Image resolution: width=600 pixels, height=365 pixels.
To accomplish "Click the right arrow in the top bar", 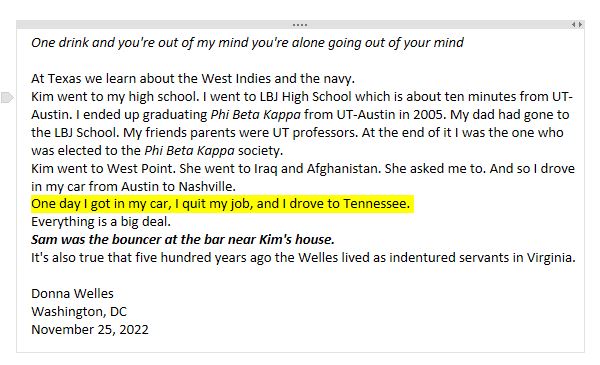I will tap(580, 24).
